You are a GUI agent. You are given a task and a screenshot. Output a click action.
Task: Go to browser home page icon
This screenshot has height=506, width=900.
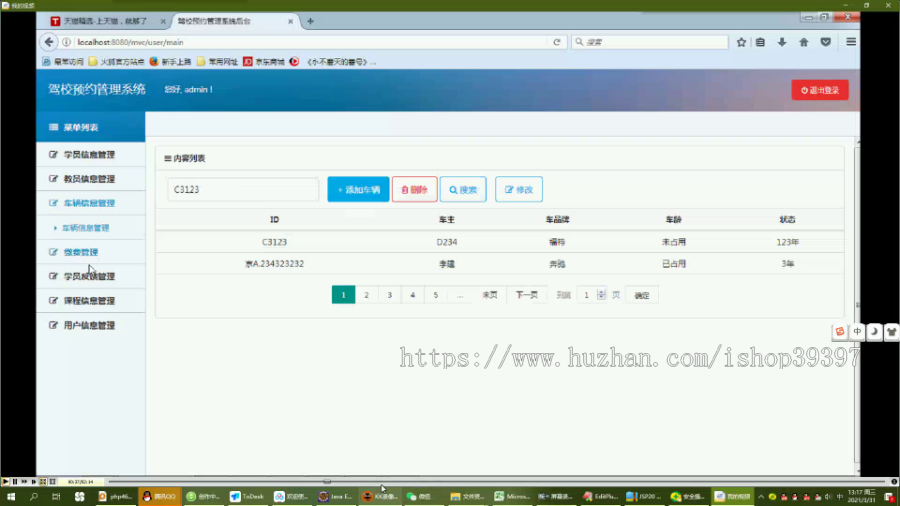click(804, 42)
